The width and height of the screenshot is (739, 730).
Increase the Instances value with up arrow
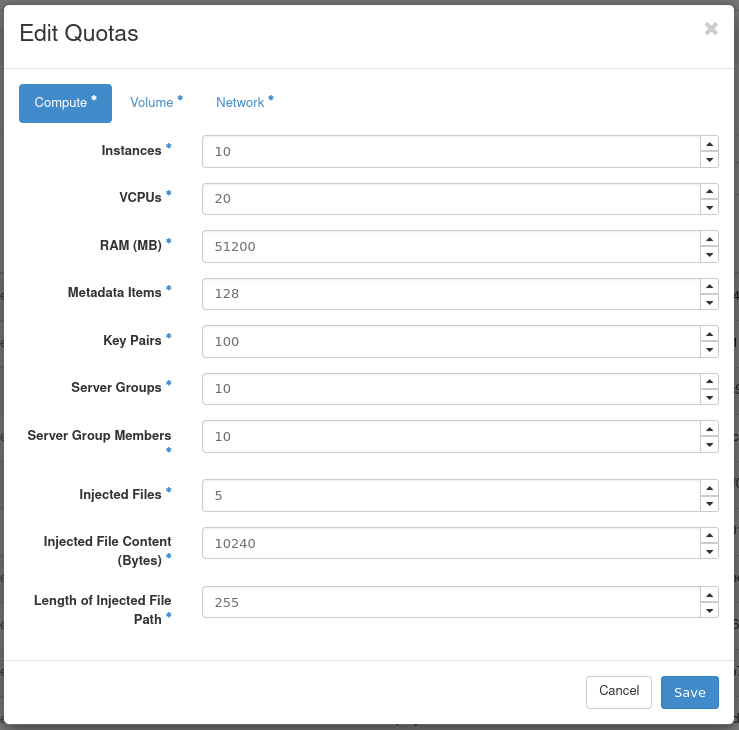(709, 143)
